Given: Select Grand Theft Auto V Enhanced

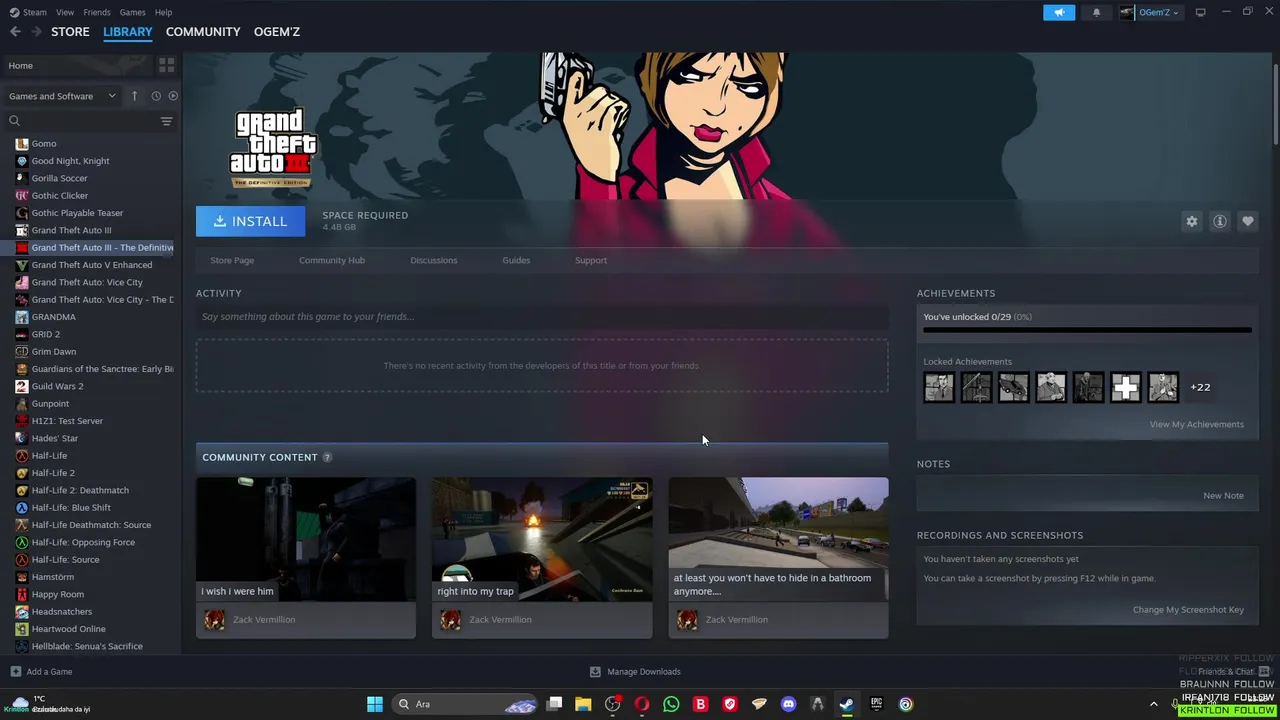Looking at the screenshot, I should pyautogui.click(x=90, y=265).
